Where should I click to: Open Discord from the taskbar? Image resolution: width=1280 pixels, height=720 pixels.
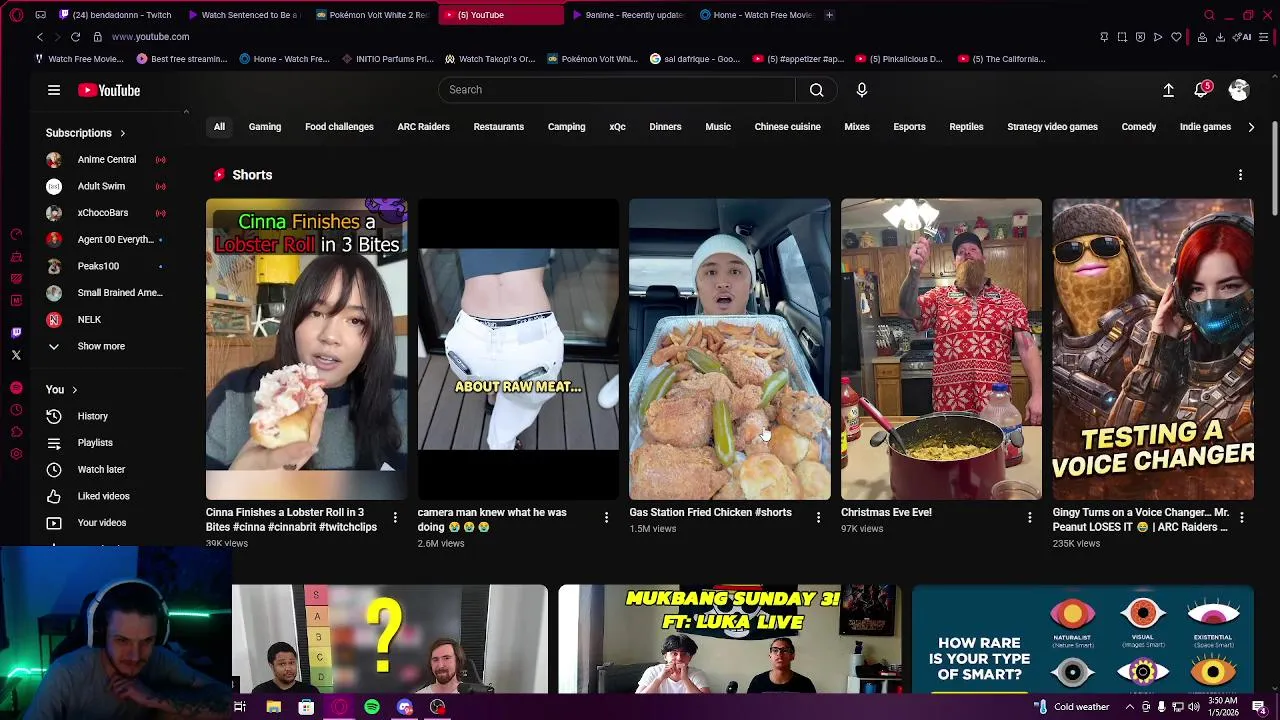pos(405,707)
